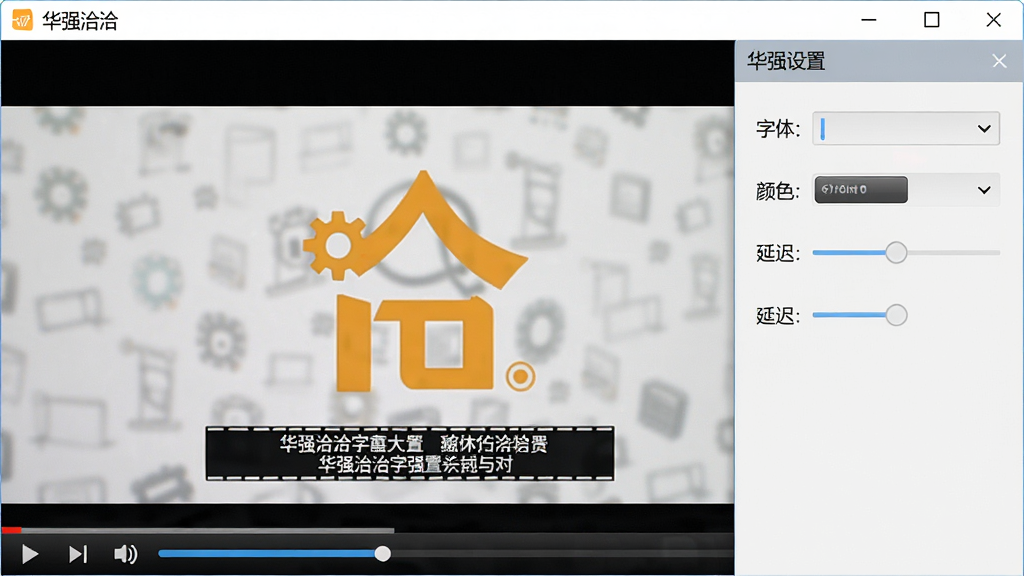Start playback with the play button
The image size is (1024, 576).
(29, 554)
